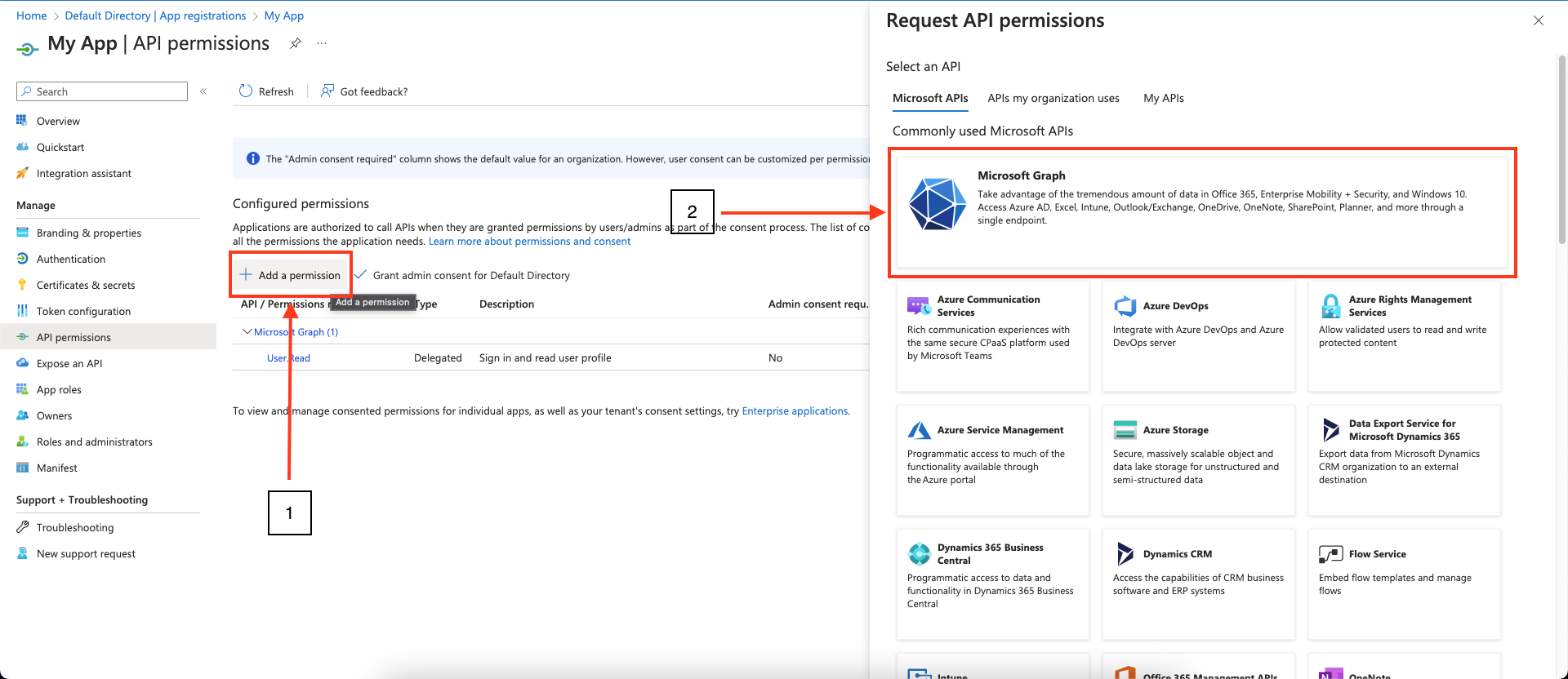The height and width of the screenshot is (679, 1568).
Task: Choose Azure Service Management card
Action: point(992,460)
